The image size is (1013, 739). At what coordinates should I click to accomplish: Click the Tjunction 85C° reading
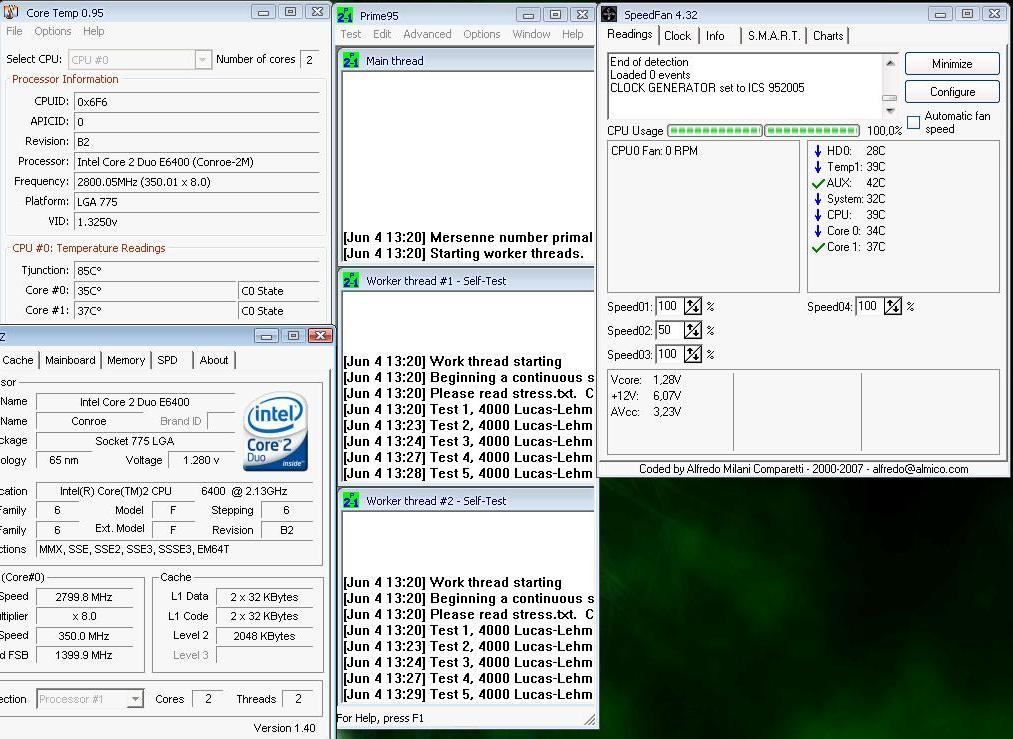[197, 271]
